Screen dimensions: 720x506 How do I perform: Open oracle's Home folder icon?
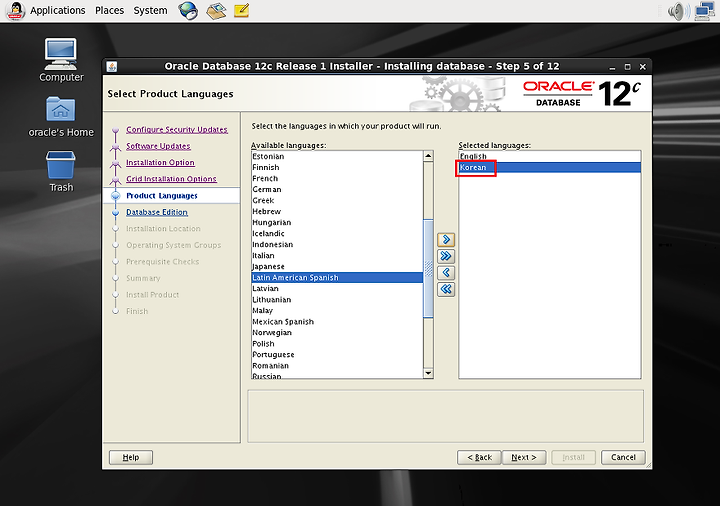[x=61, y=117]
